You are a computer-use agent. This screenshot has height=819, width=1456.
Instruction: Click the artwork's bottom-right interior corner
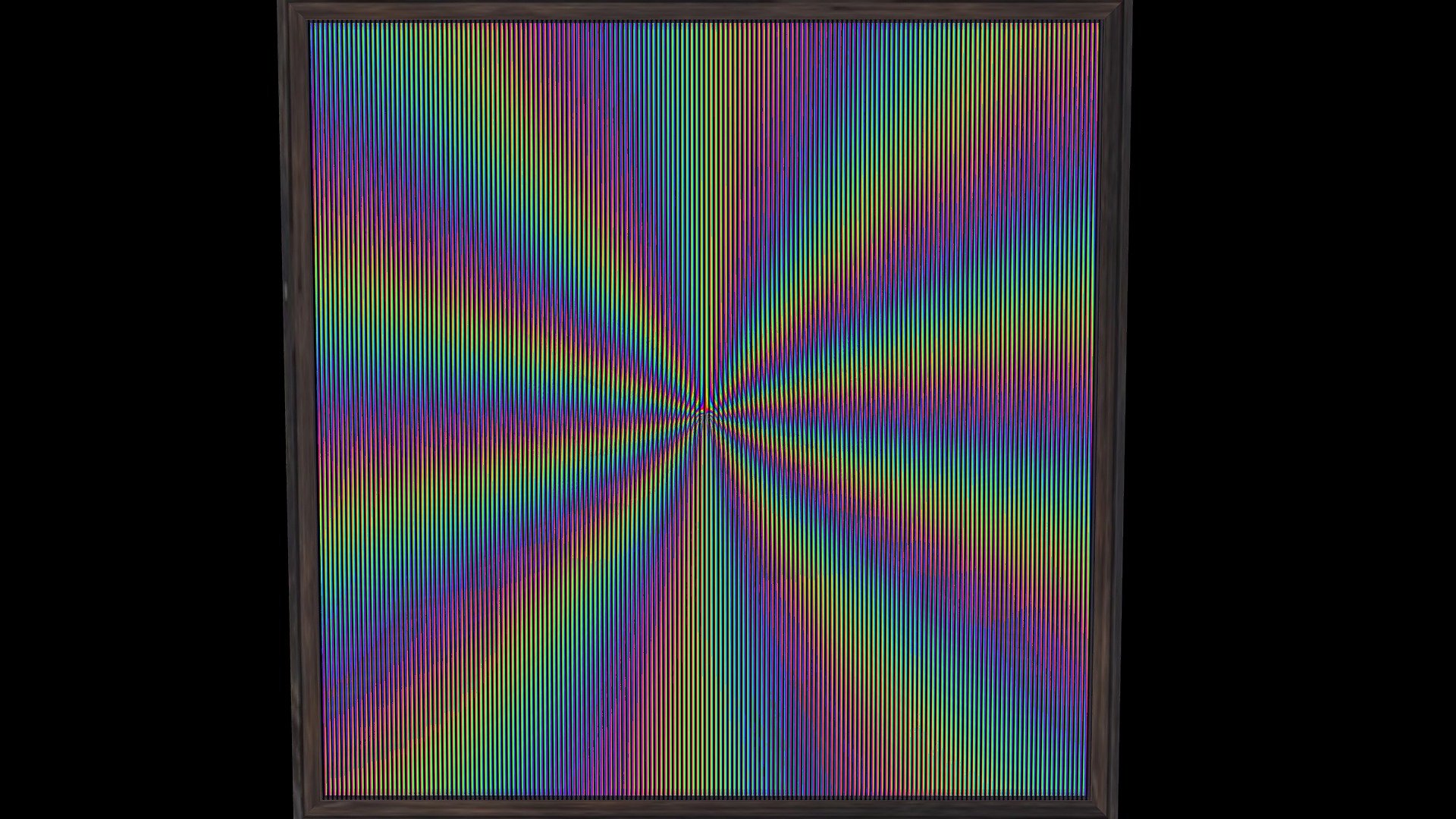coord(1085,793)
